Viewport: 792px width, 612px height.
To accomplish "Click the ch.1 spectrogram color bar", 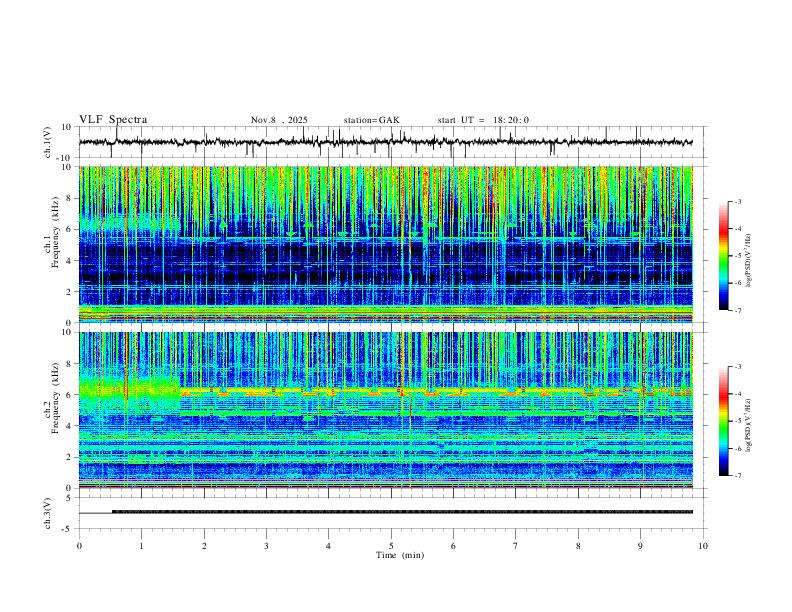I will (x=723, y=256).
